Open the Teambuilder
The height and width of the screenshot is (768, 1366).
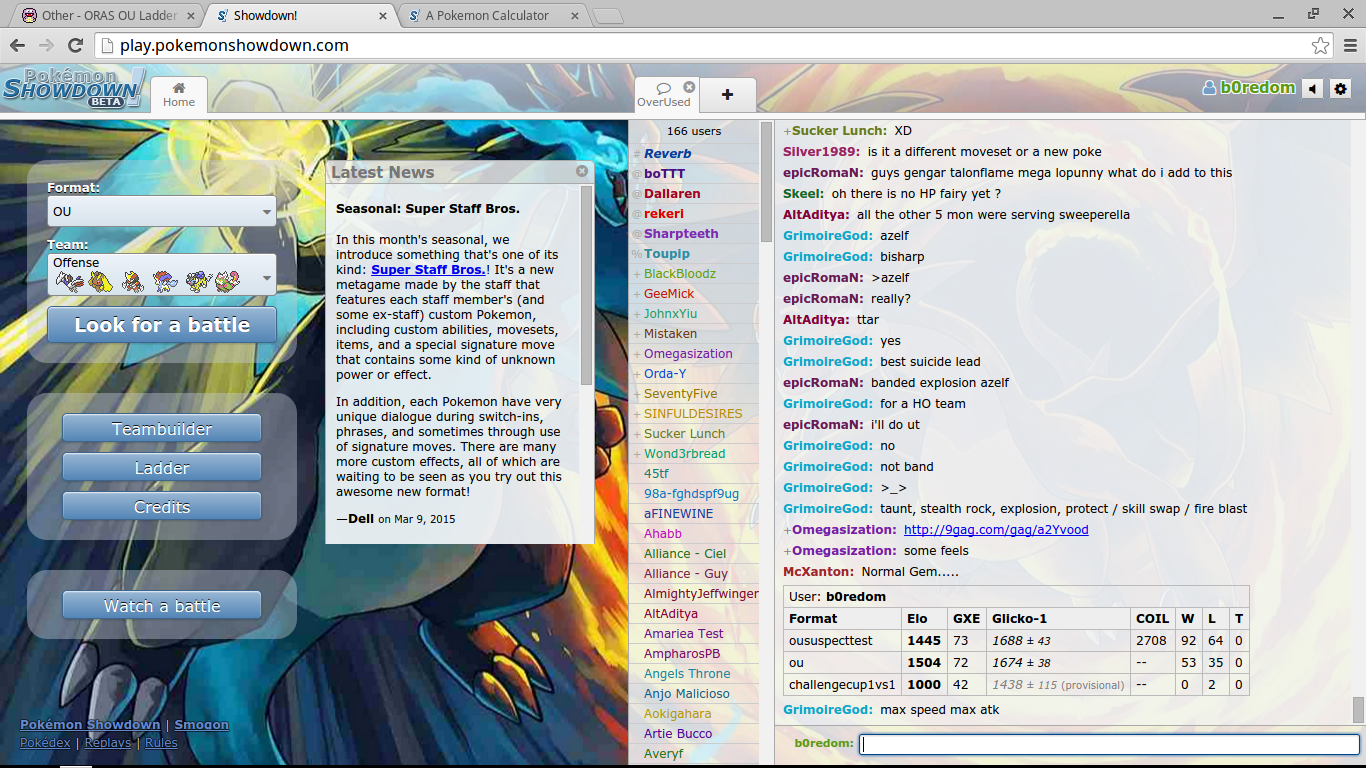point(162,429)
